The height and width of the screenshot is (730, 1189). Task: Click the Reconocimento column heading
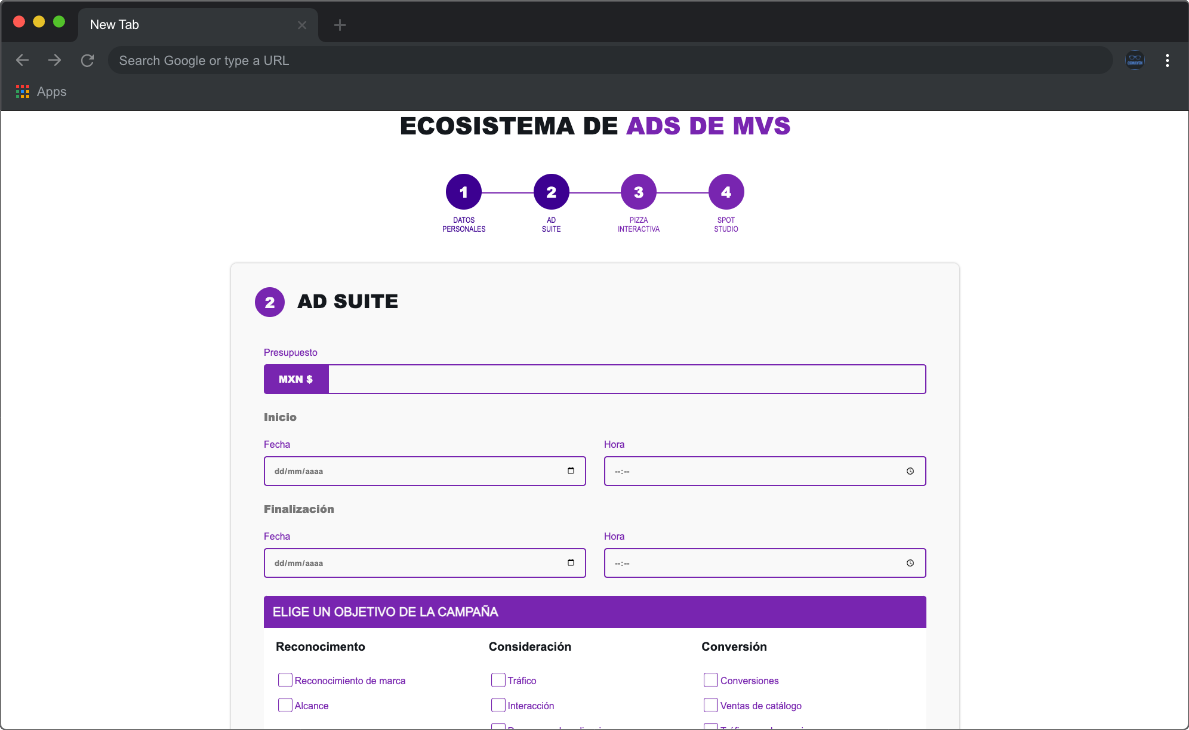click(320, 647)
